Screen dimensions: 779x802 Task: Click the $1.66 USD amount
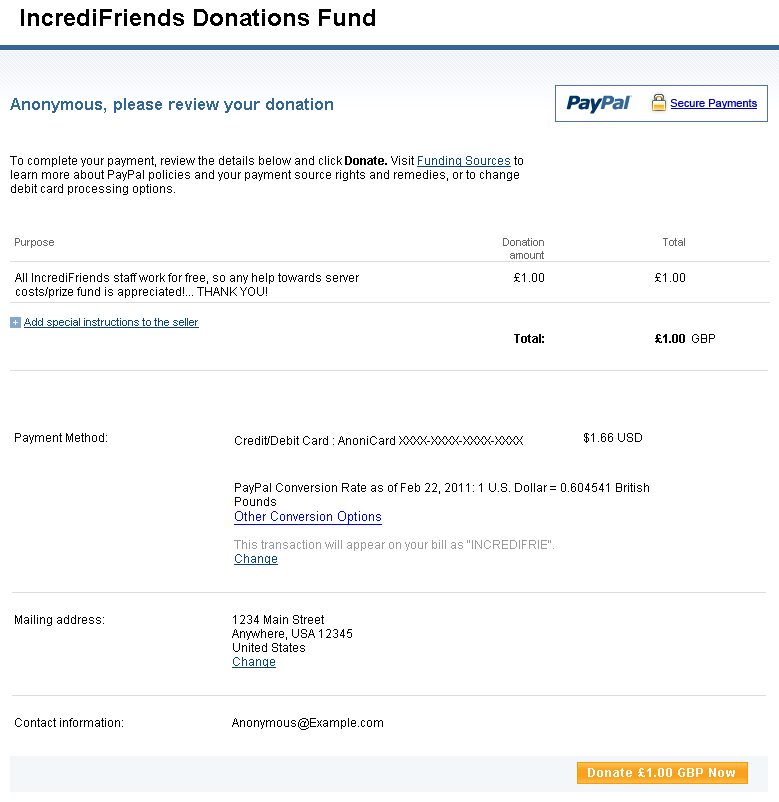pos(612,438)
